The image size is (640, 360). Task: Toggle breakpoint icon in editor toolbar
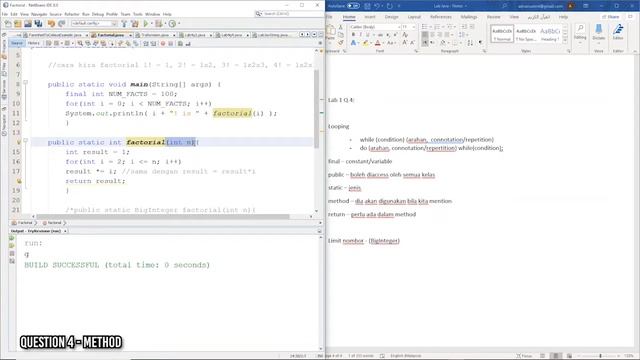(x=163, y=43)
